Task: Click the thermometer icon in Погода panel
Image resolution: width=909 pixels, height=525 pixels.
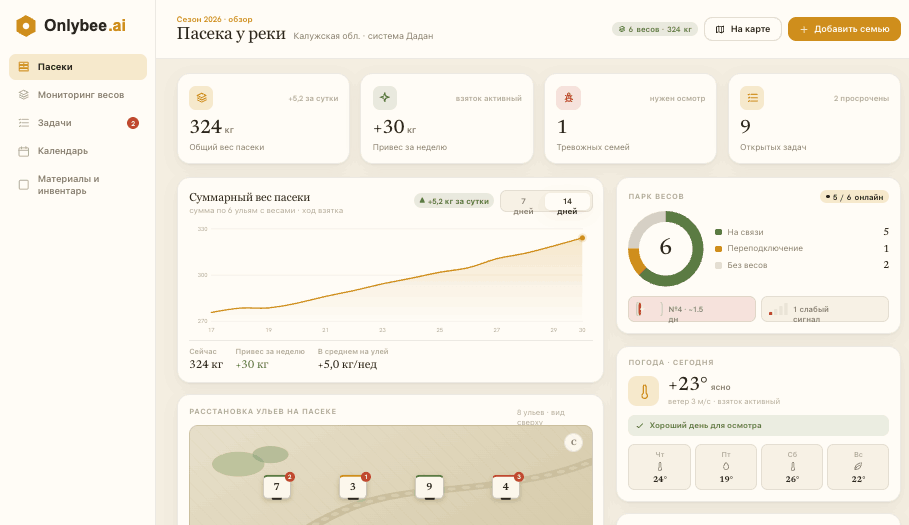Action: click(643, 391)
